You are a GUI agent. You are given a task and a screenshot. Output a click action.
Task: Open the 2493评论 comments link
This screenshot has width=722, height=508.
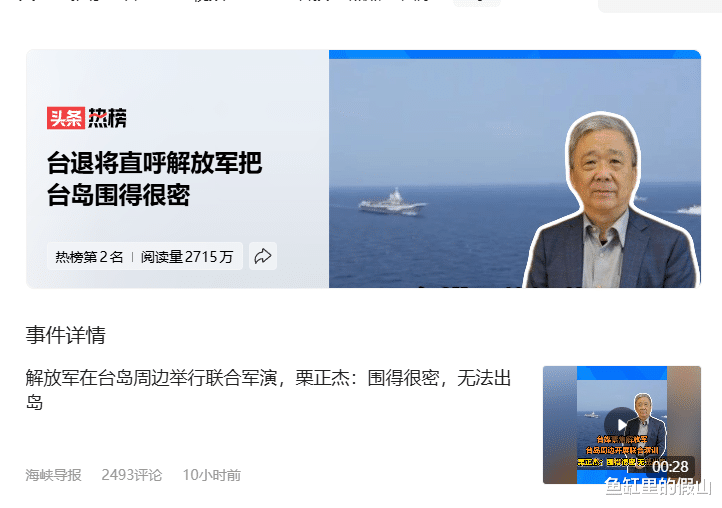(x=132, y=475)
